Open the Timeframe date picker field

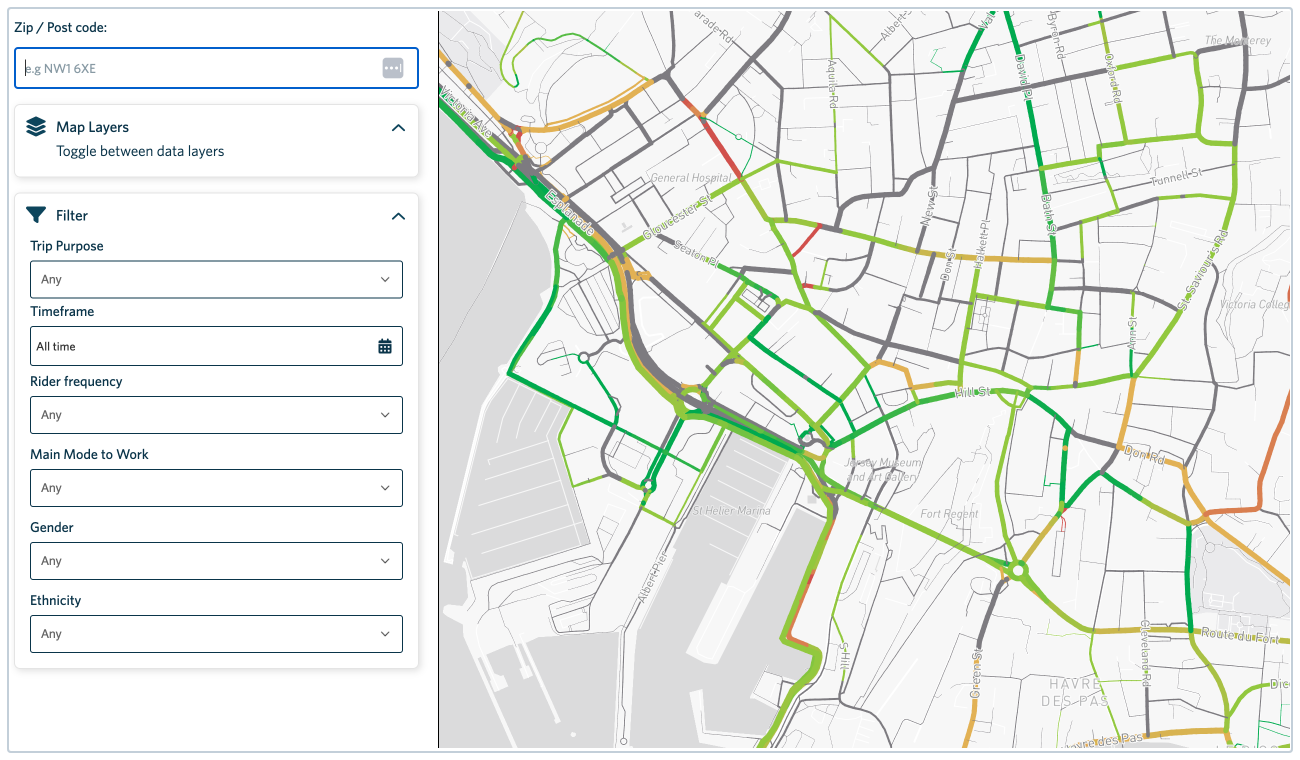[216, 346]
